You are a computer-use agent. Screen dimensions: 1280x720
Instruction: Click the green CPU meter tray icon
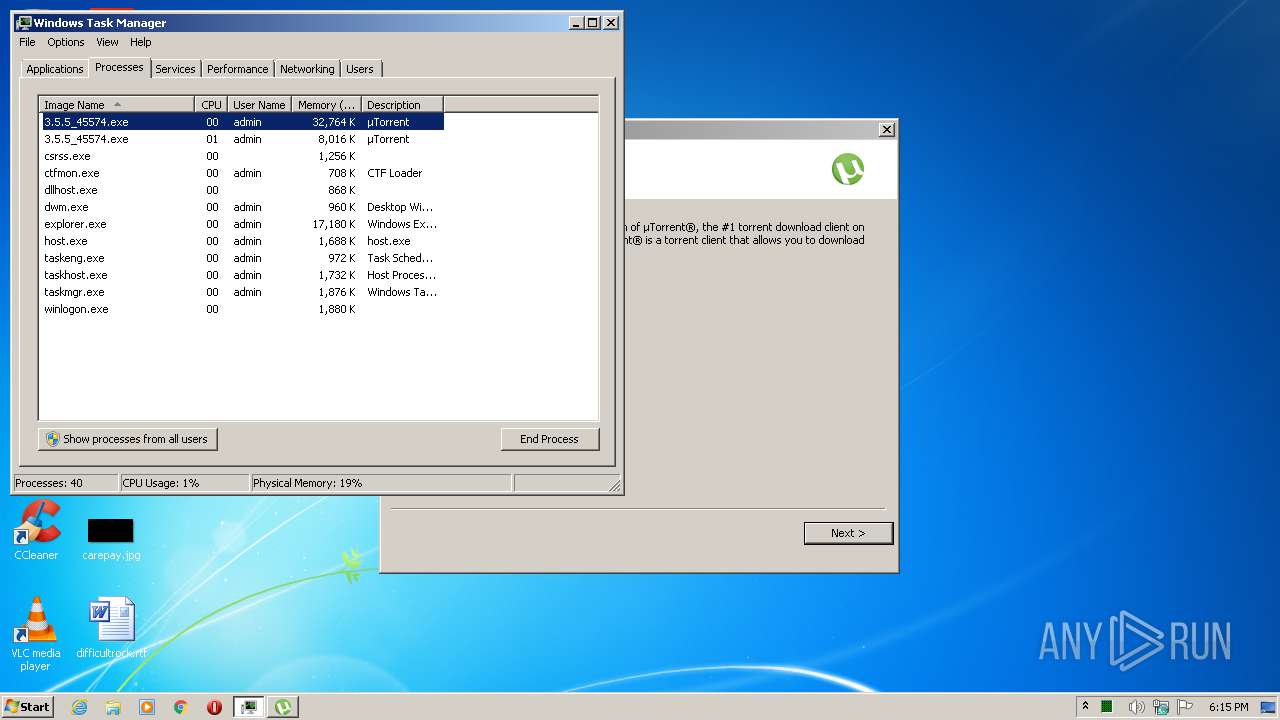pos(1107,707)
